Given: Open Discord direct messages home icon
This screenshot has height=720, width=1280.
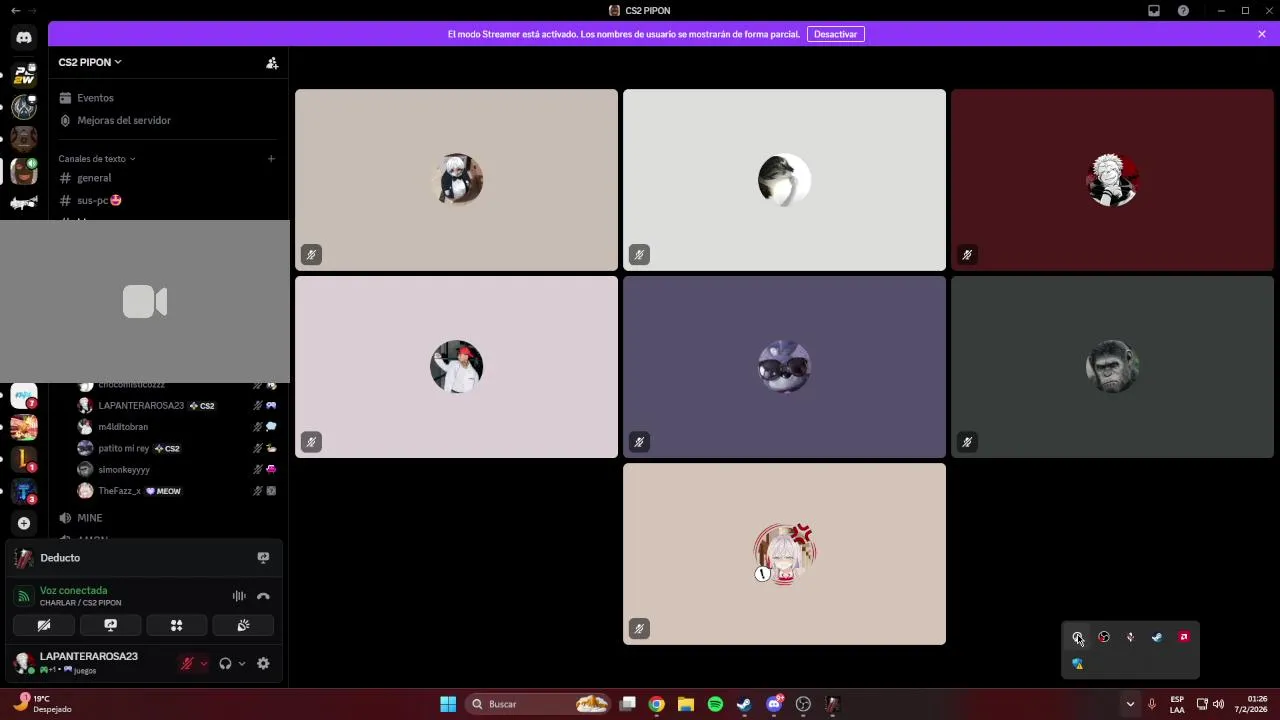Looking at the screenshot, I should point(24,38).
